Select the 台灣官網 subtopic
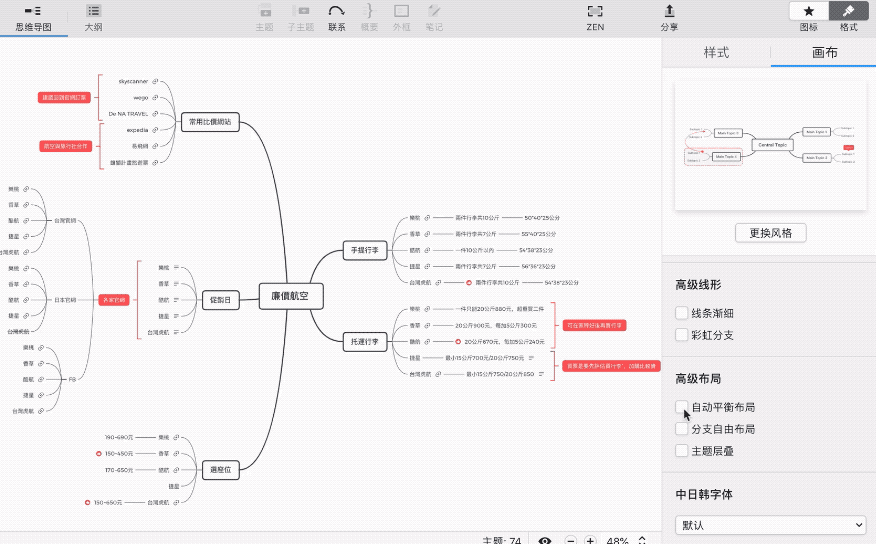This screenshot has width=876, height=544. pos(65,221)
